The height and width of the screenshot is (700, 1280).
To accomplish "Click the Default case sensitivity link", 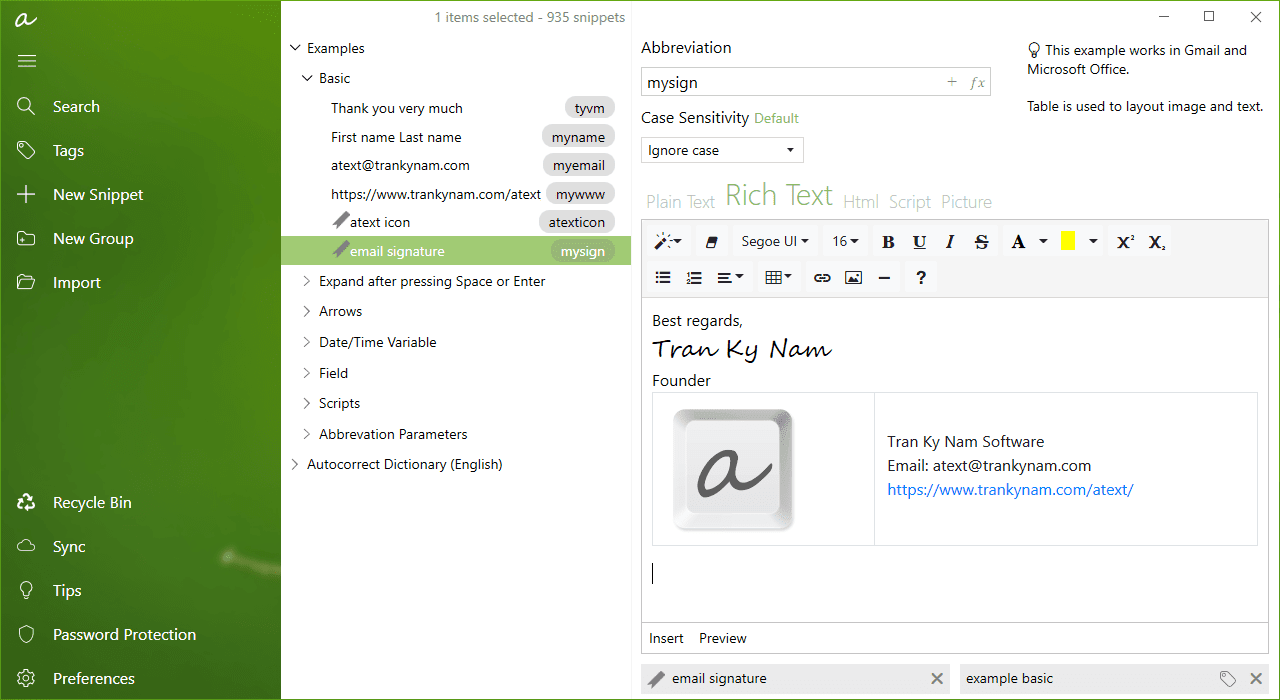I will click(776, 118).
